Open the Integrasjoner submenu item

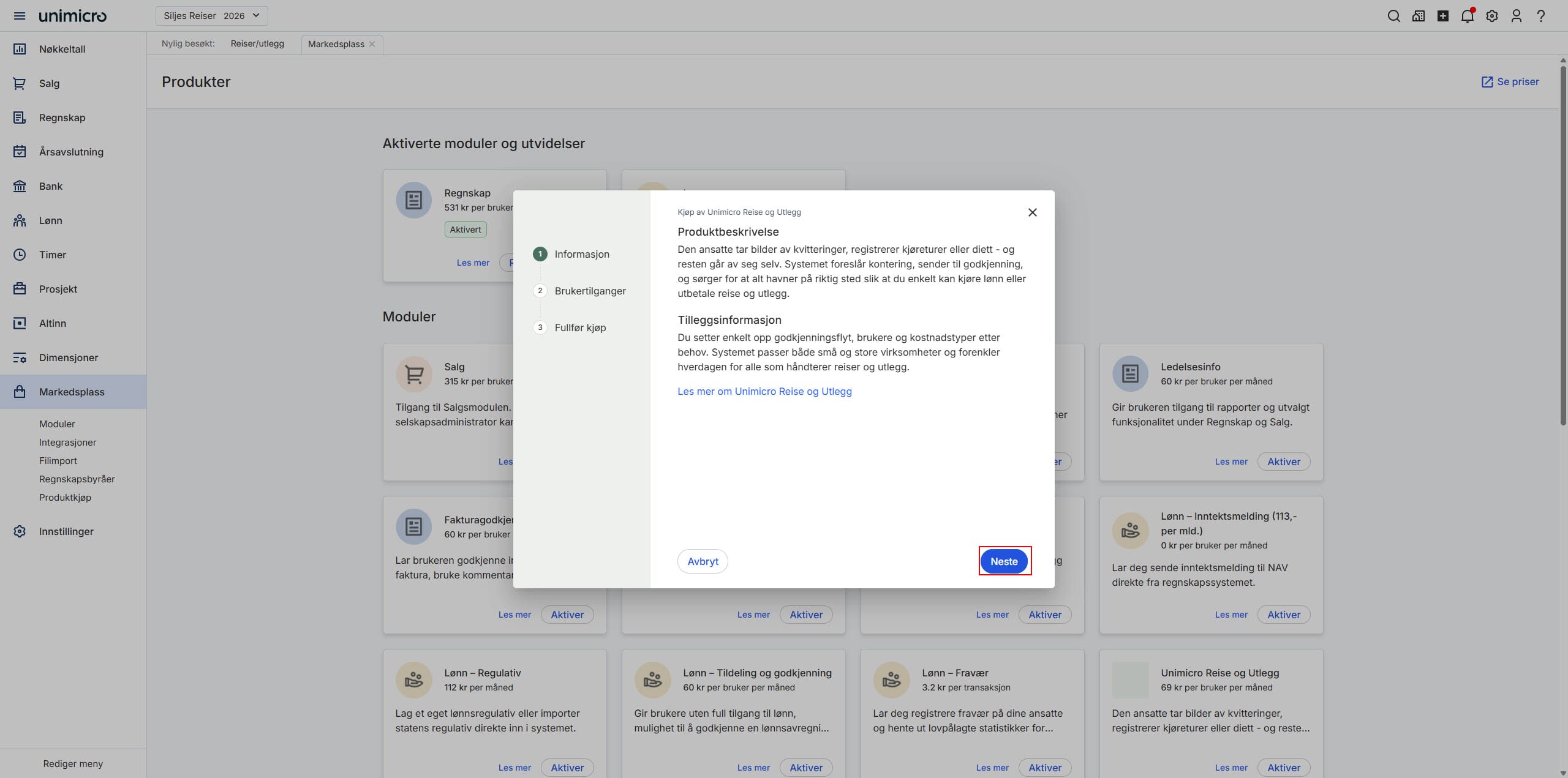(67, 442)
